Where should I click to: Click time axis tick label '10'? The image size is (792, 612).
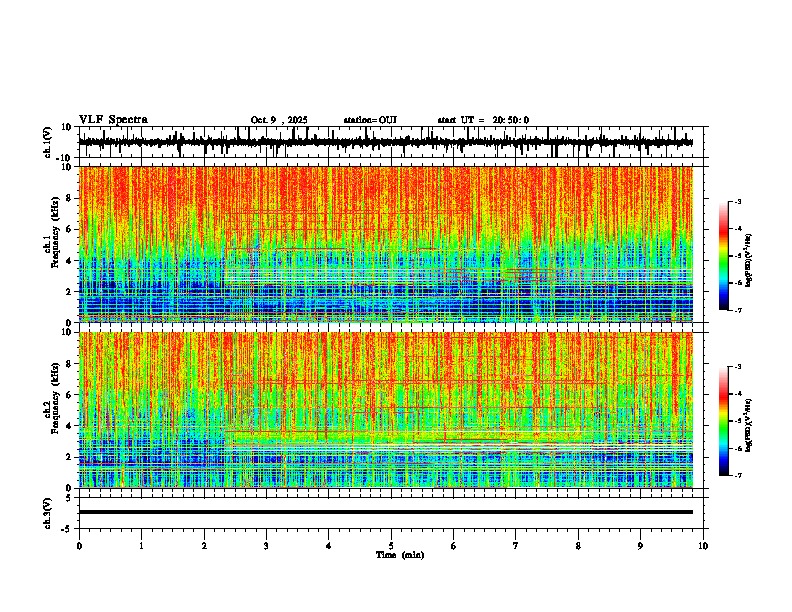[703, 546]
